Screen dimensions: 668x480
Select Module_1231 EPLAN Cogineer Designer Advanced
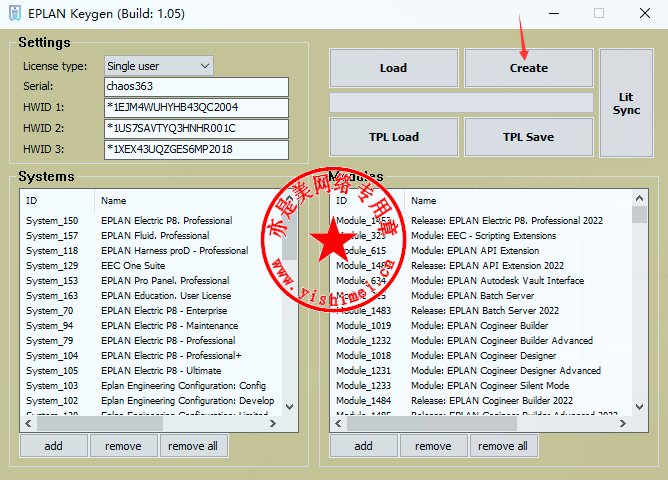pos(481,371)
